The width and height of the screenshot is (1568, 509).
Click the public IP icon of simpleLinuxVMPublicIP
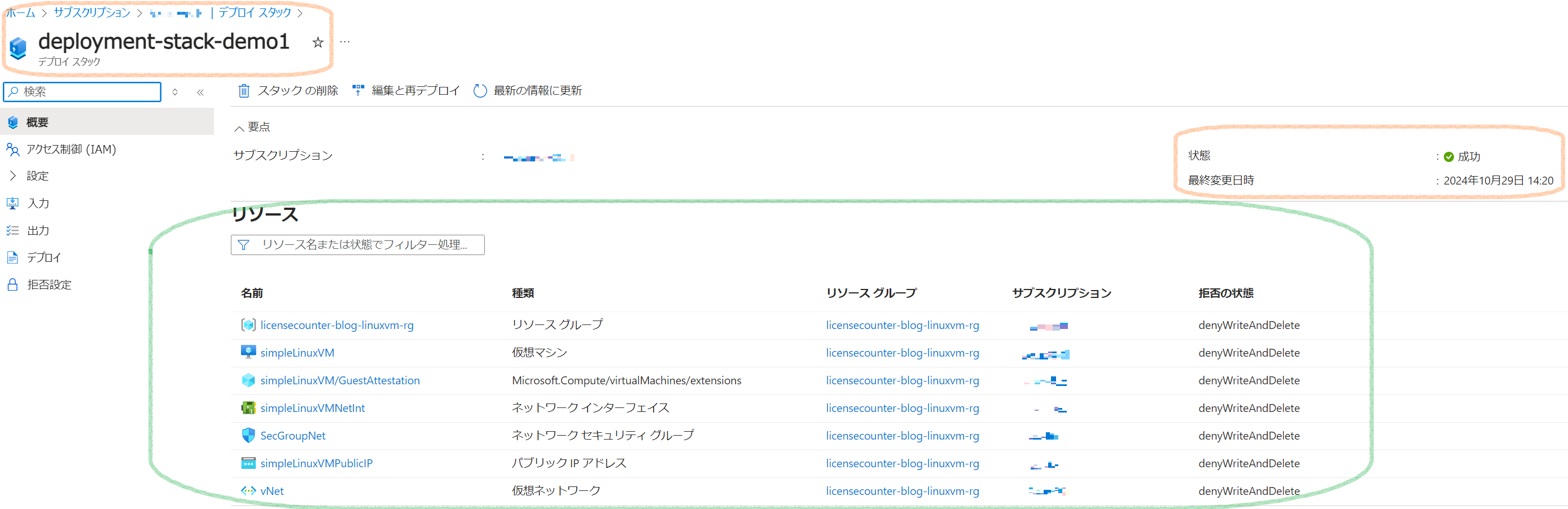point(248,463)
